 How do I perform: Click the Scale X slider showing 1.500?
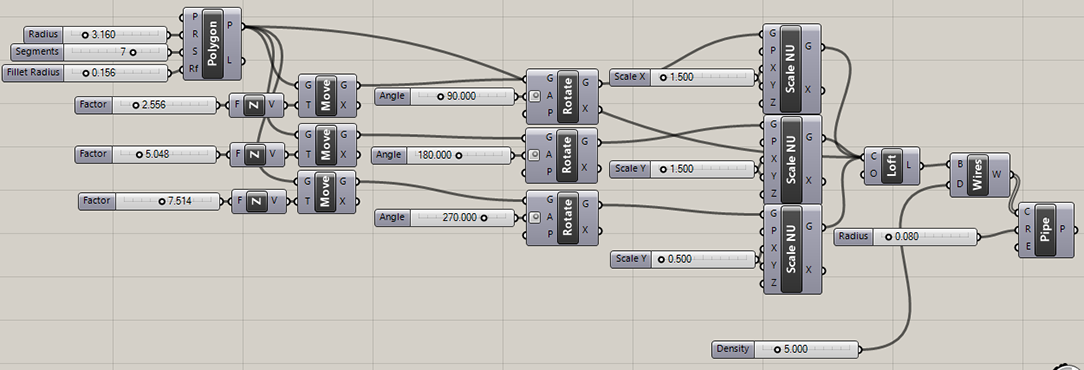coord(683,77)
